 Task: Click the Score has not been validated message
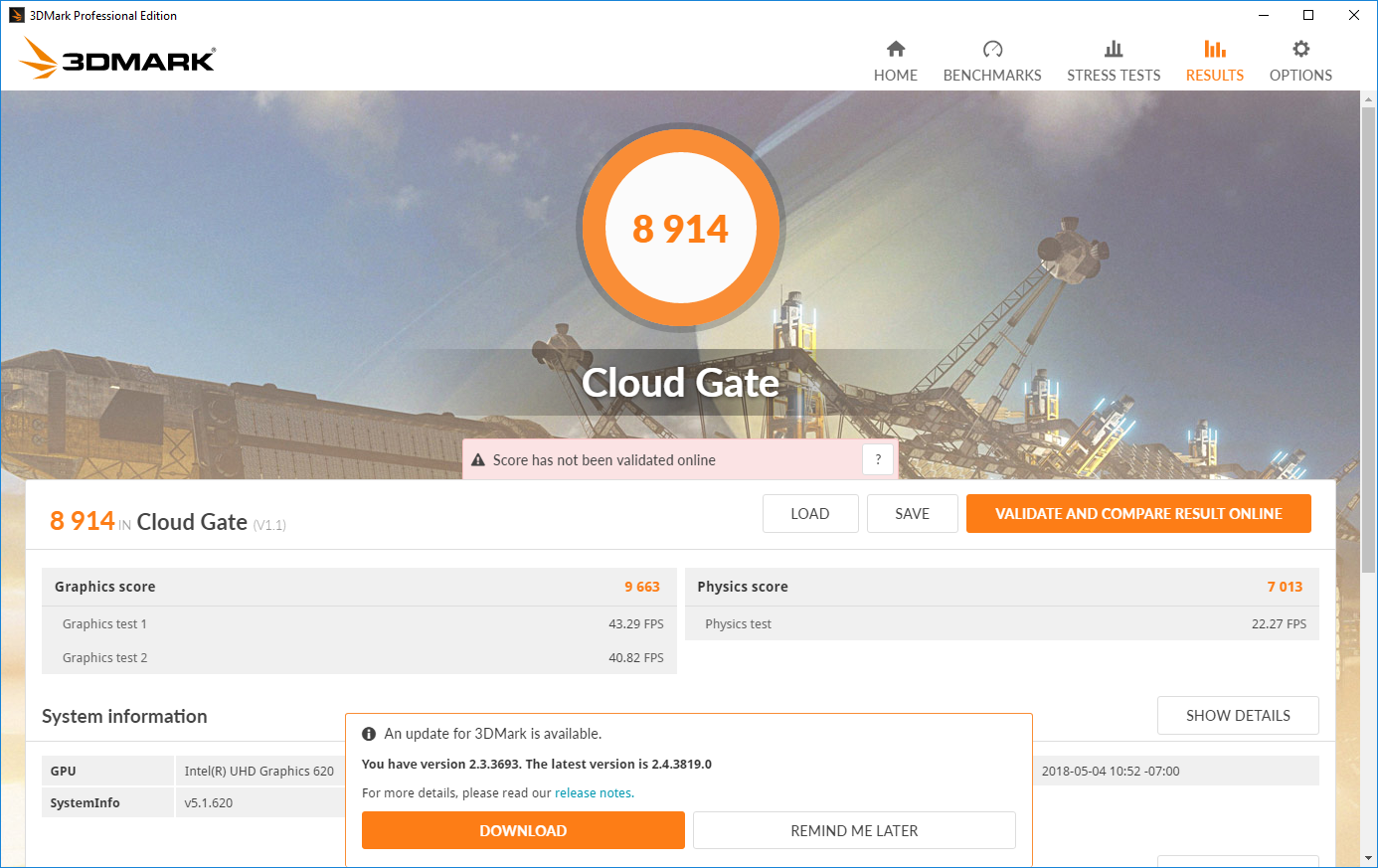(x=604, y=460)
